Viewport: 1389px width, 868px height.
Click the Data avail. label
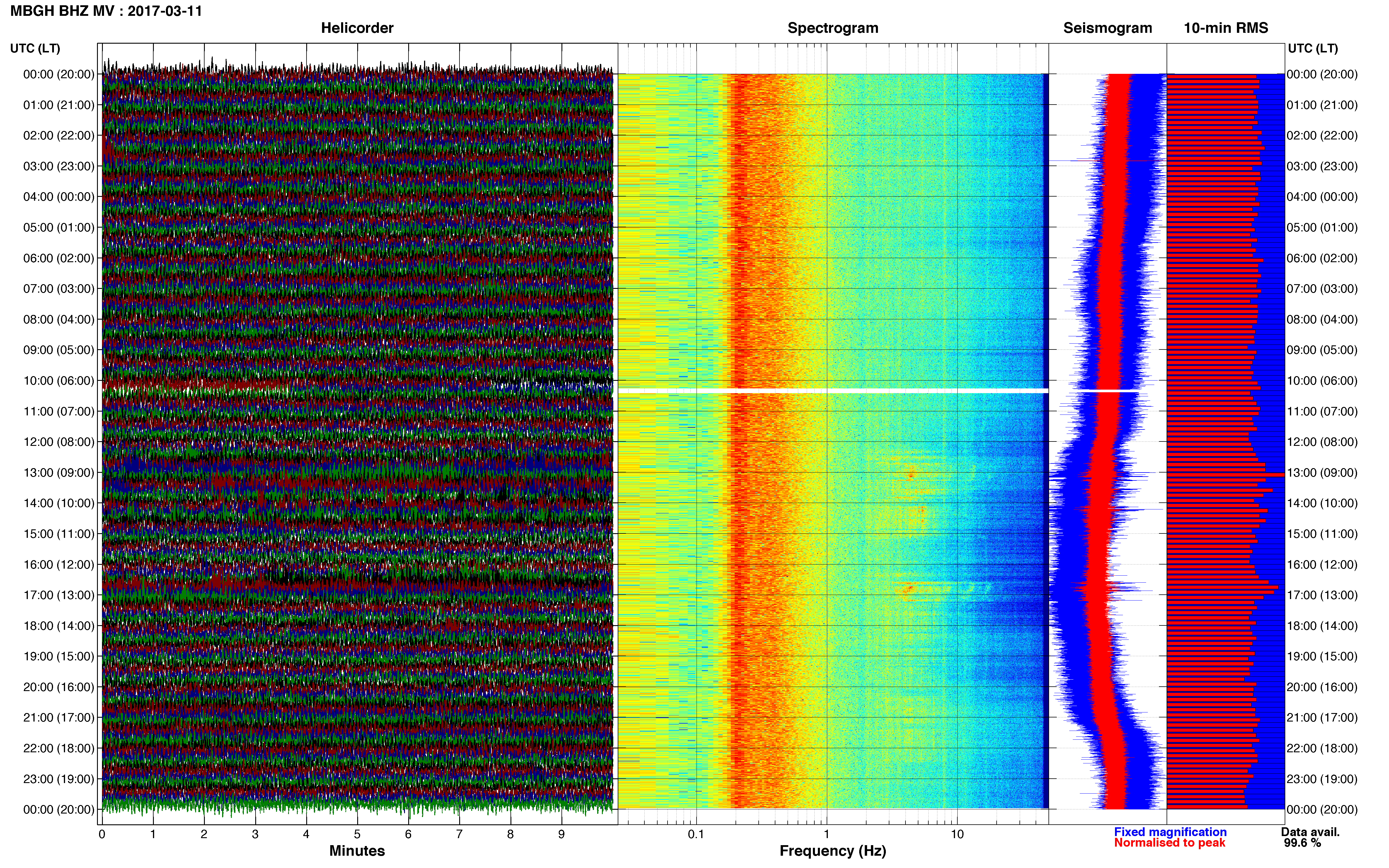coord(1310,832)
